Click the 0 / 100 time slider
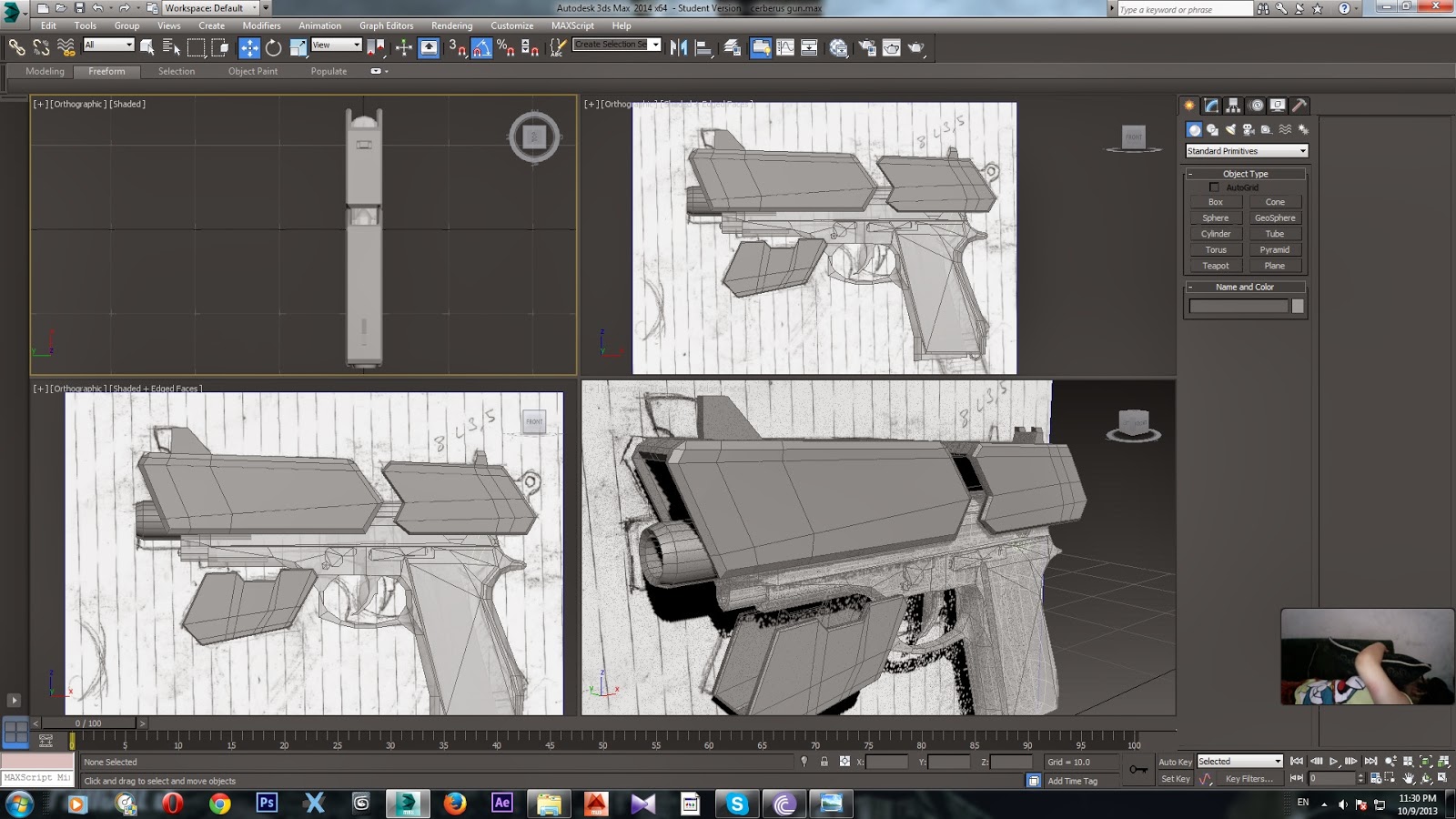Image resolution: width=1456 pixels, height=819 pixels. pyautogui.click(x=88, y=723)
